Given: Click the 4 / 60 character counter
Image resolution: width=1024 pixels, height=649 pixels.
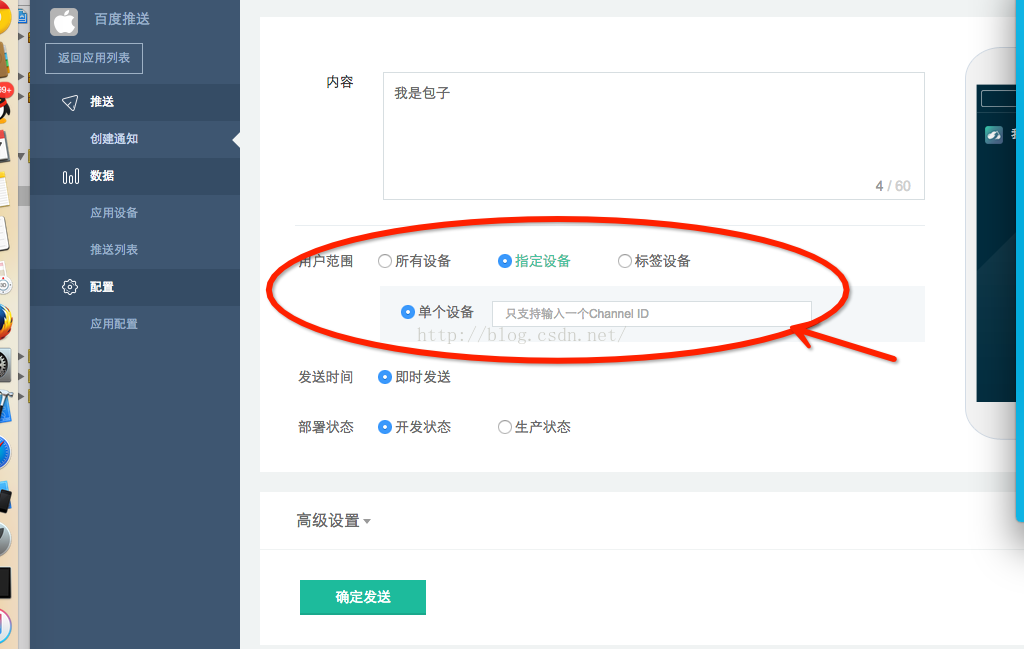Looking at the screenshot, I should (x=893, y=186).
